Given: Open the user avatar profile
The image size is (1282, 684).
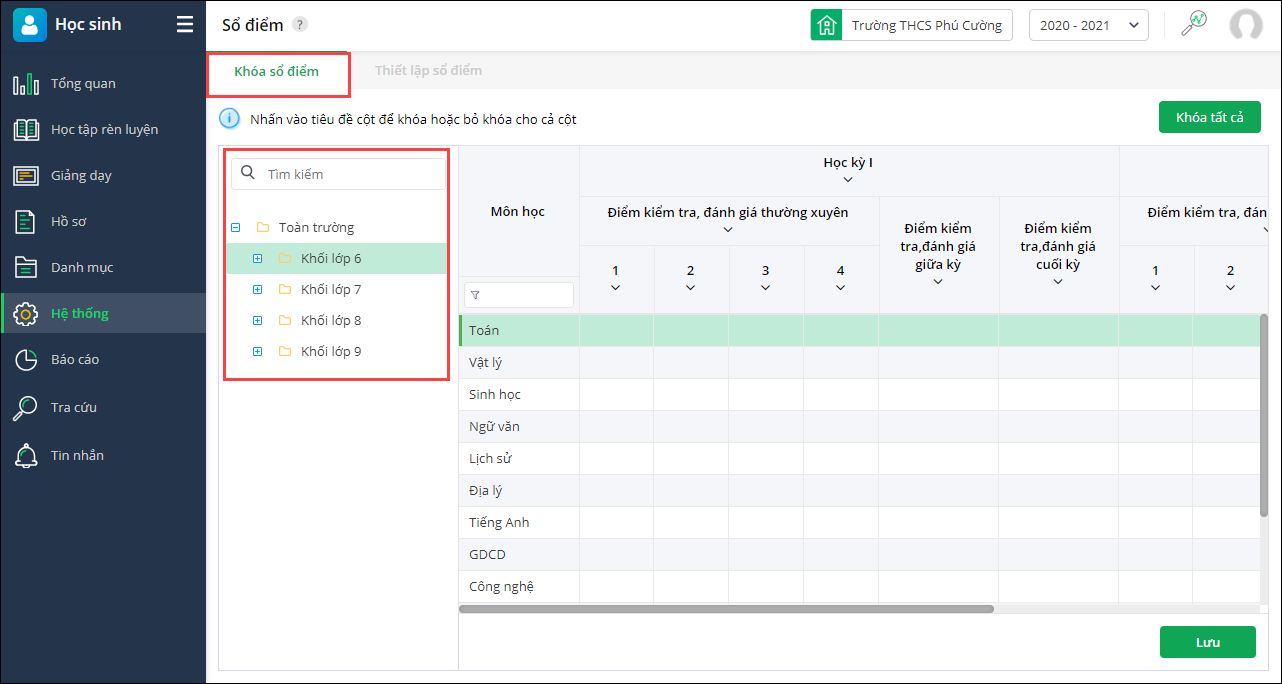Looking at the screenshot, I should (1246, 25).
